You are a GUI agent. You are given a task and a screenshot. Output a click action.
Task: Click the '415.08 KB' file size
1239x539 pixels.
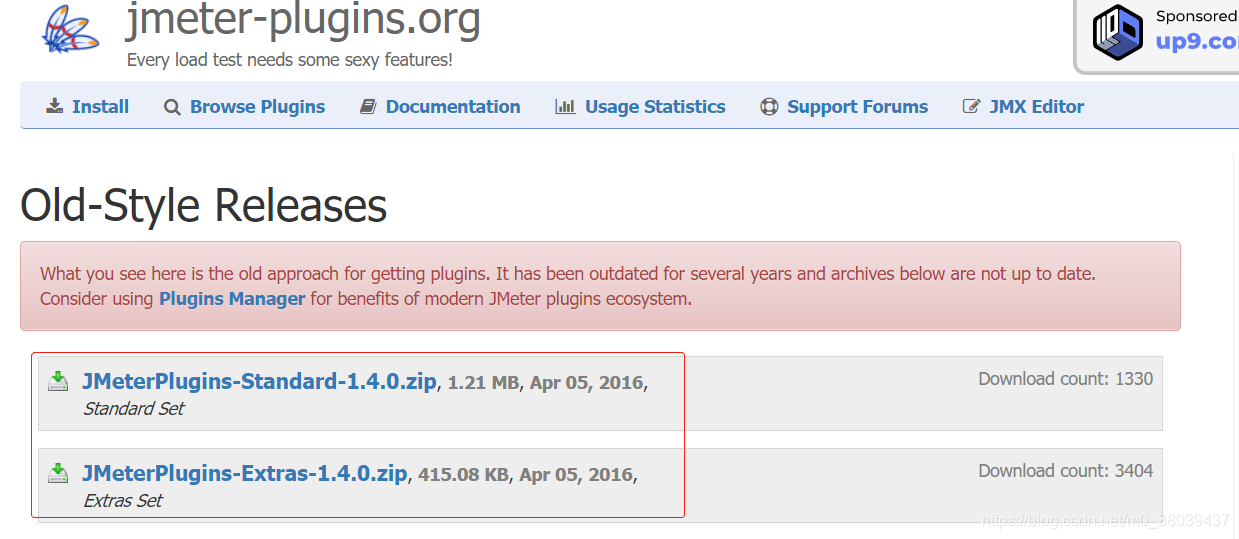click(463, 475)
